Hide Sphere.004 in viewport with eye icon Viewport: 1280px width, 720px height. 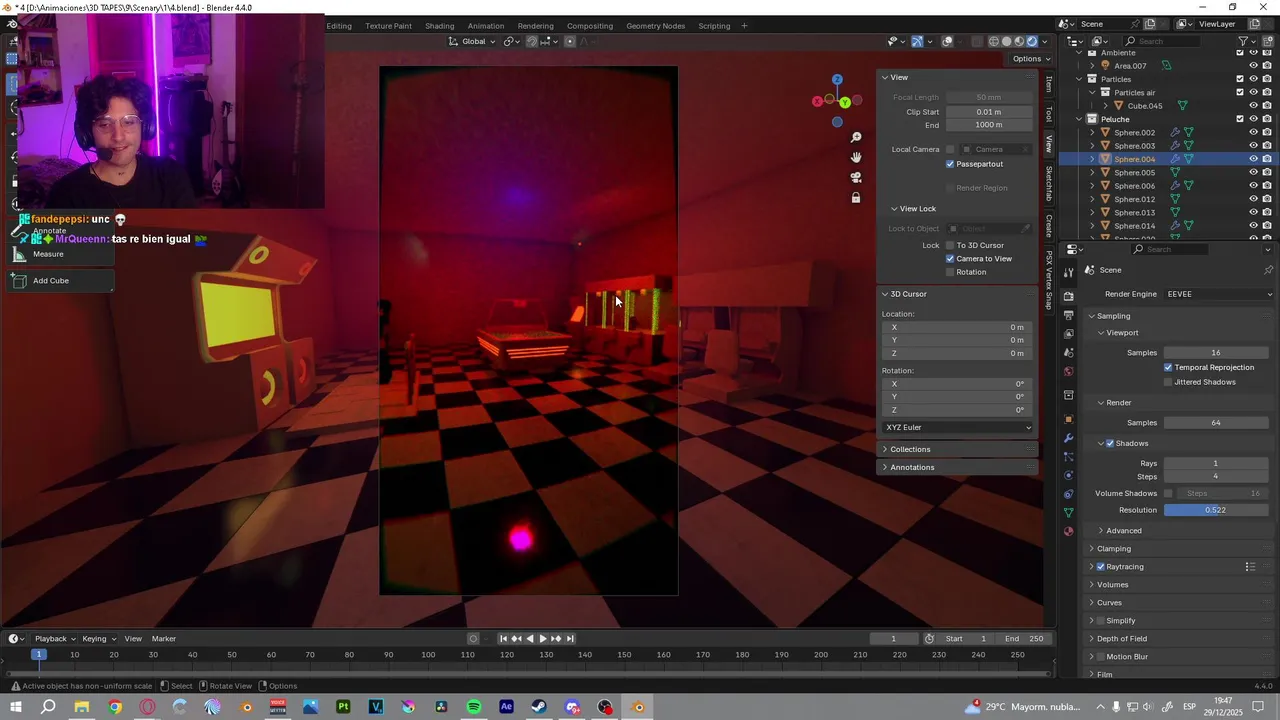point(1253,159)
